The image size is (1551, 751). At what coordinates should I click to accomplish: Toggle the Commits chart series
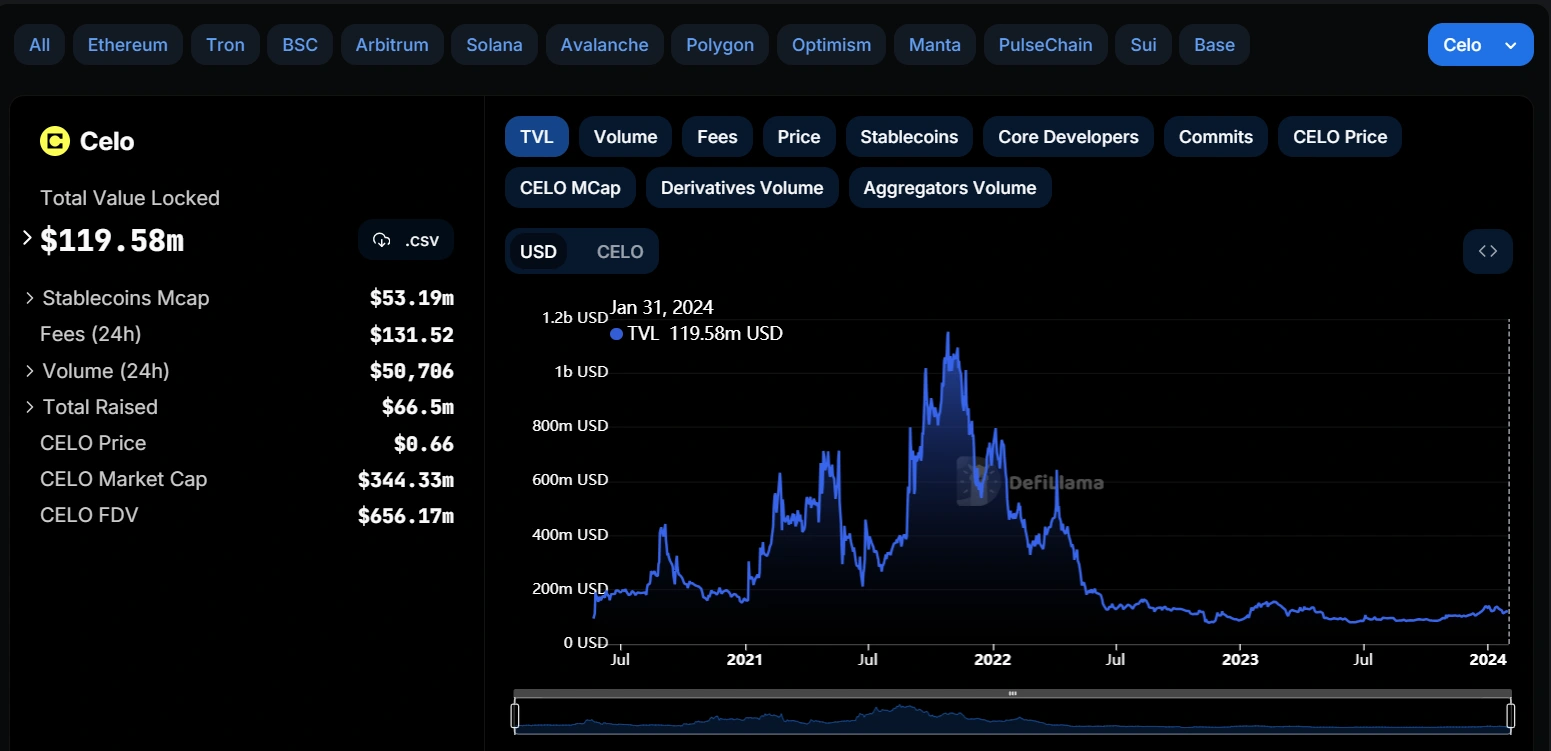[x=1216, y=137]
